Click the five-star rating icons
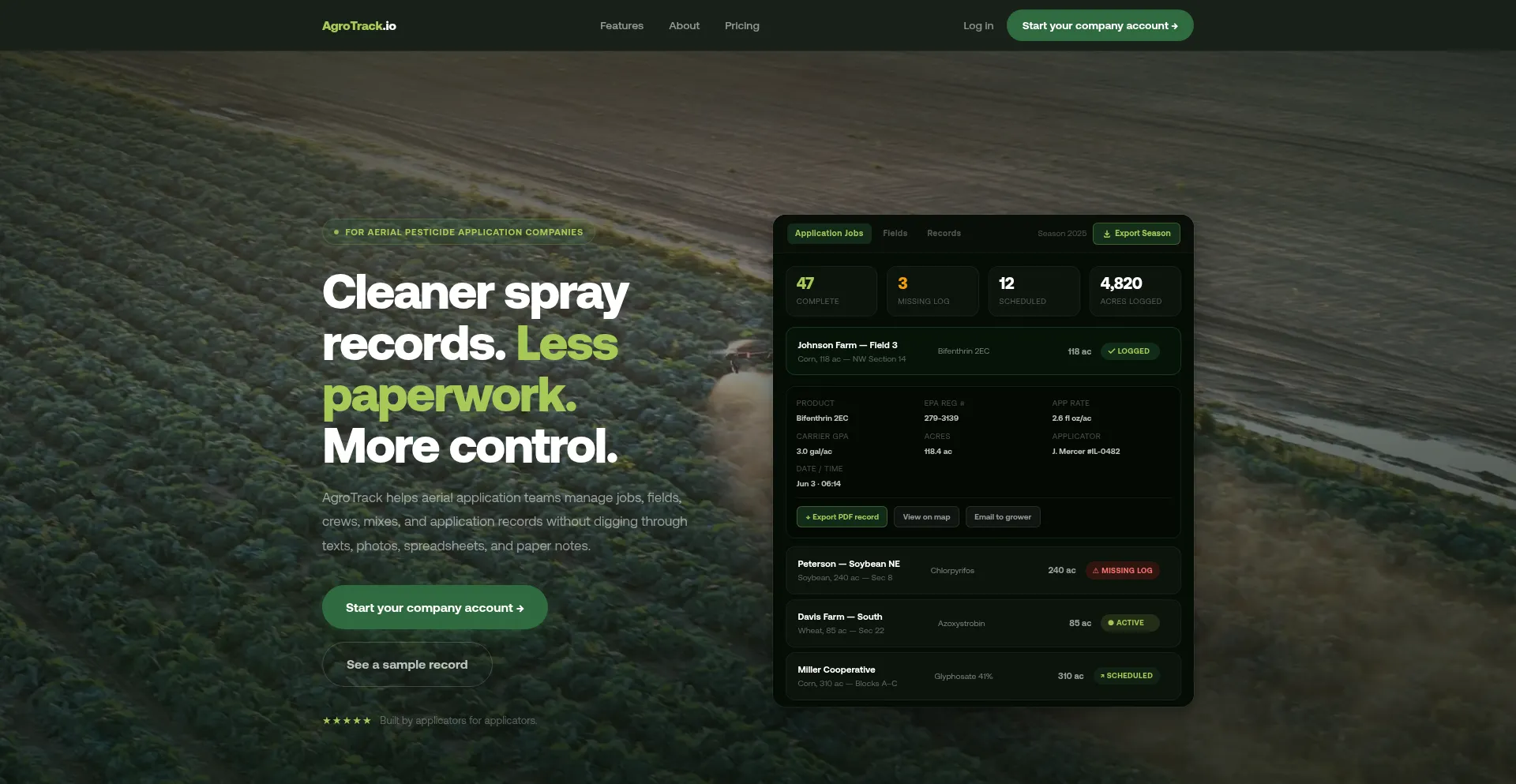The width and height of the screenshot is (1516, 784). point(347,721)
